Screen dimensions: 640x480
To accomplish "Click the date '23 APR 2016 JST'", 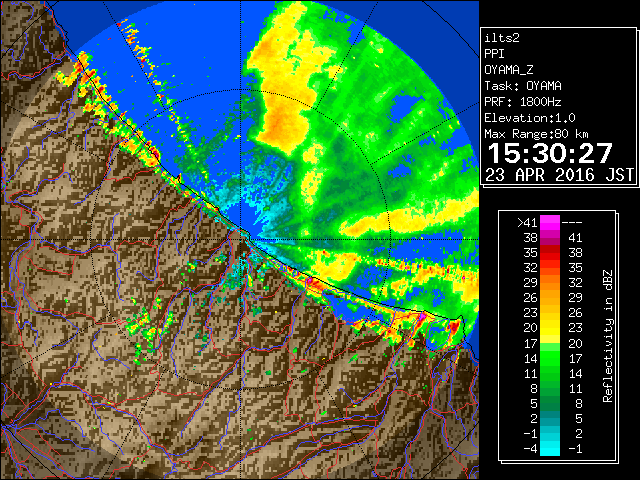I will (559, 175).
